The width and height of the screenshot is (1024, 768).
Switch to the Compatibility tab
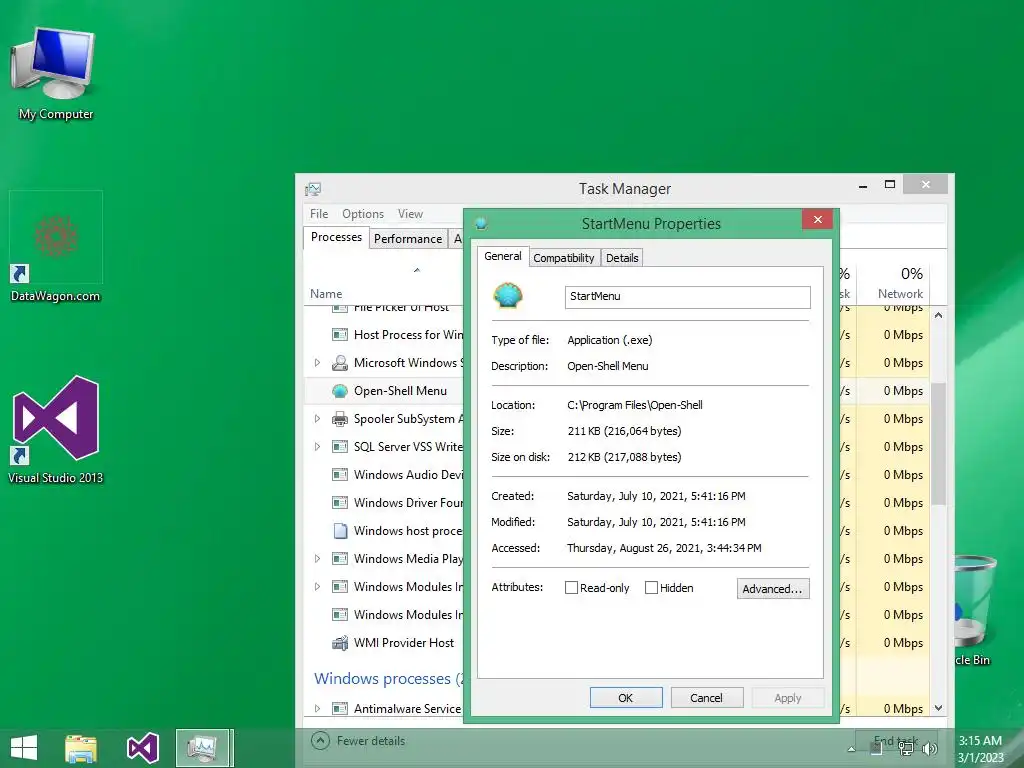point(564,258)
